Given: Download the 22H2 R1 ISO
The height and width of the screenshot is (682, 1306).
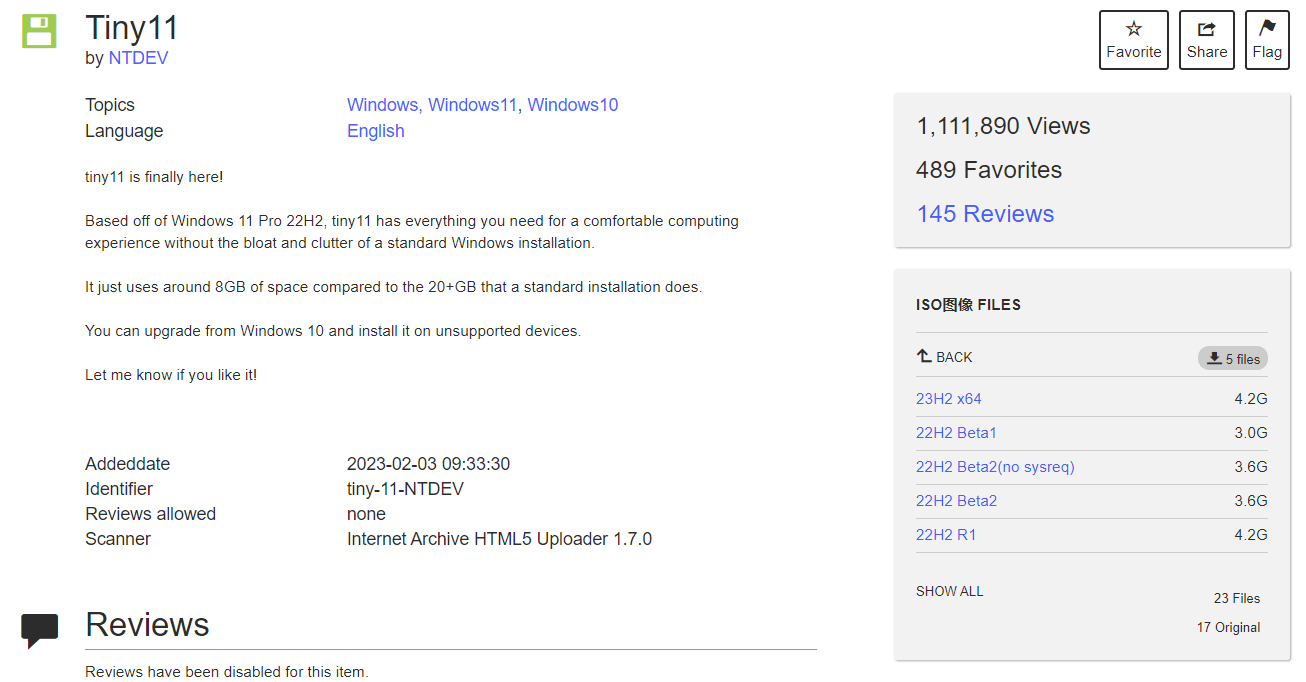Looking at the screenshot, I should point(945,535).
